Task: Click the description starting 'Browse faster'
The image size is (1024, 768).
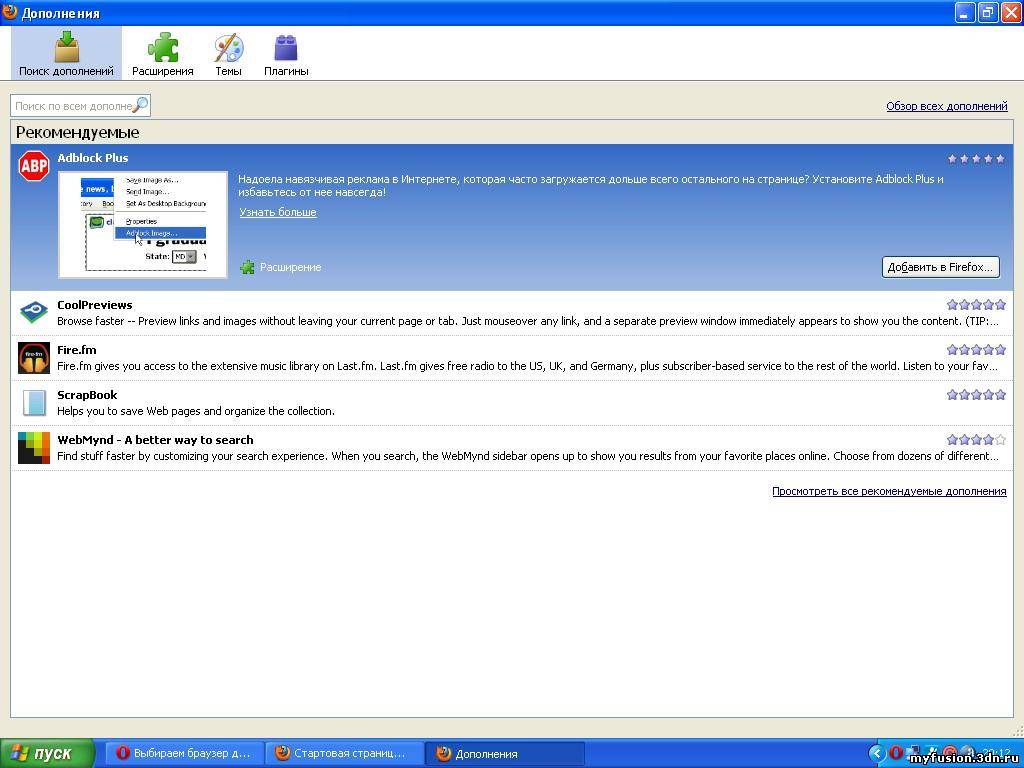Action: [x=528, y=321]
